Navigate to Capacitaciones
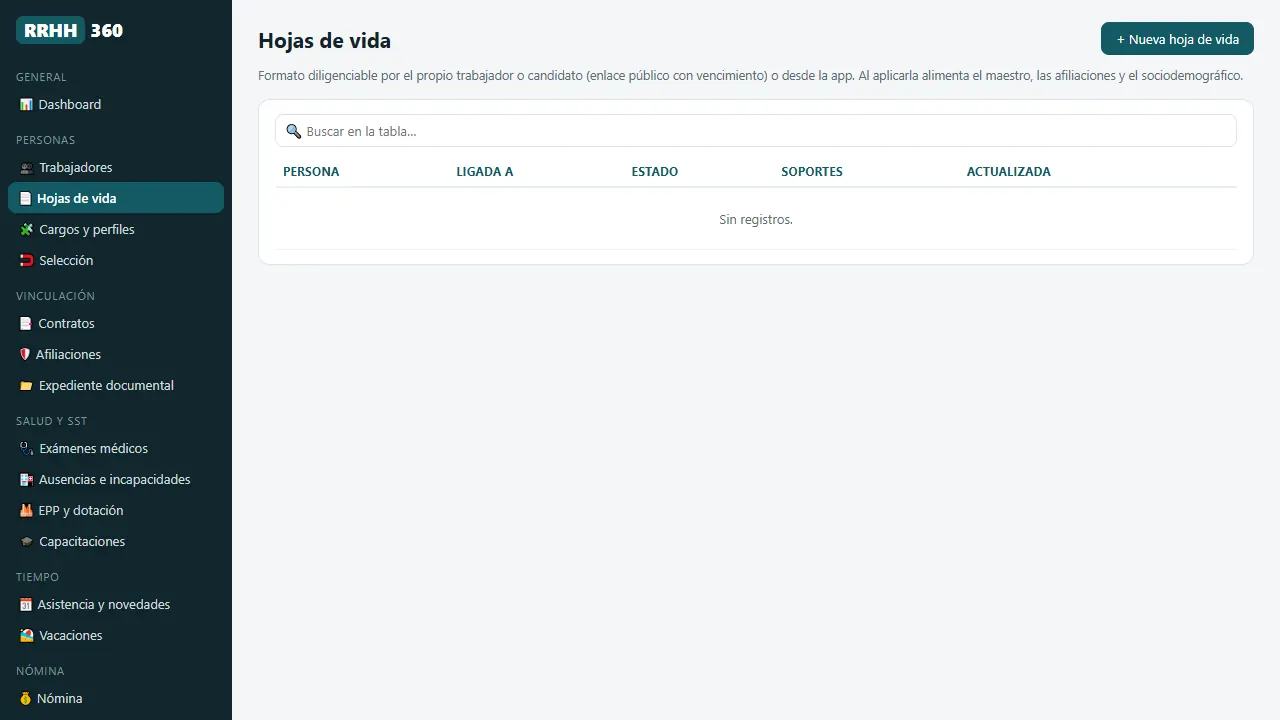 point(116,541)
